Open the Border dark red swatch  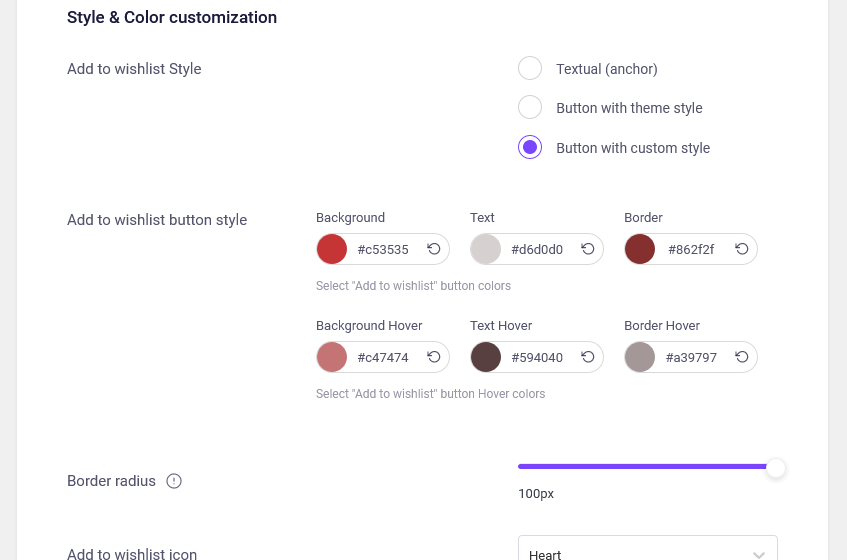pos(640,249)
